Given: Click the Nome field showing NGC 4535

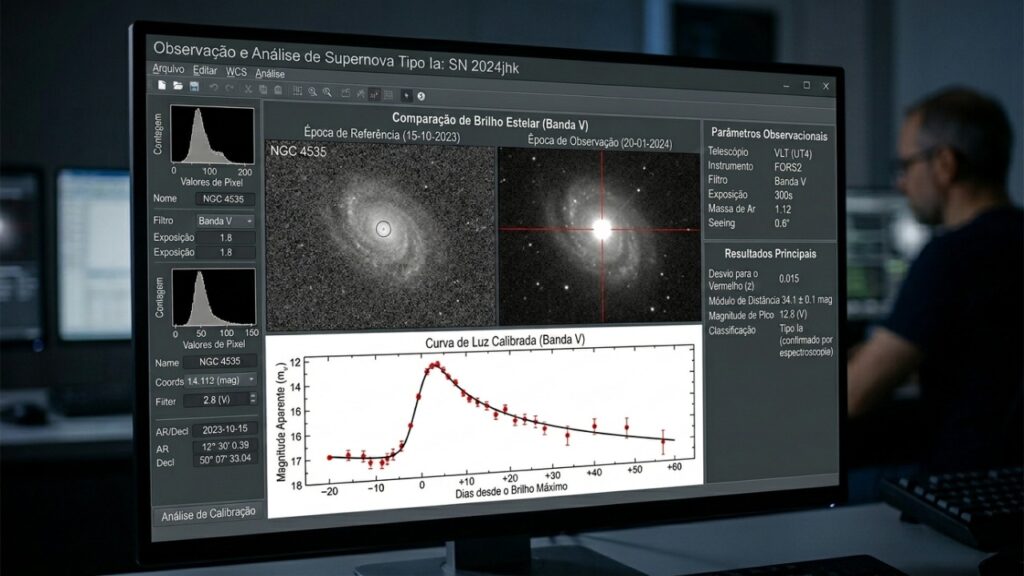Looking at the screenshot, I should point(225,199).
